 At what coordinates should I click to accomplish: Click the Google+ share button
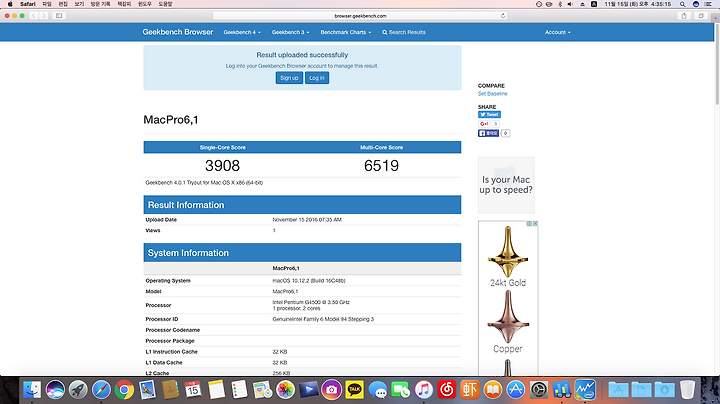[484, 124]
